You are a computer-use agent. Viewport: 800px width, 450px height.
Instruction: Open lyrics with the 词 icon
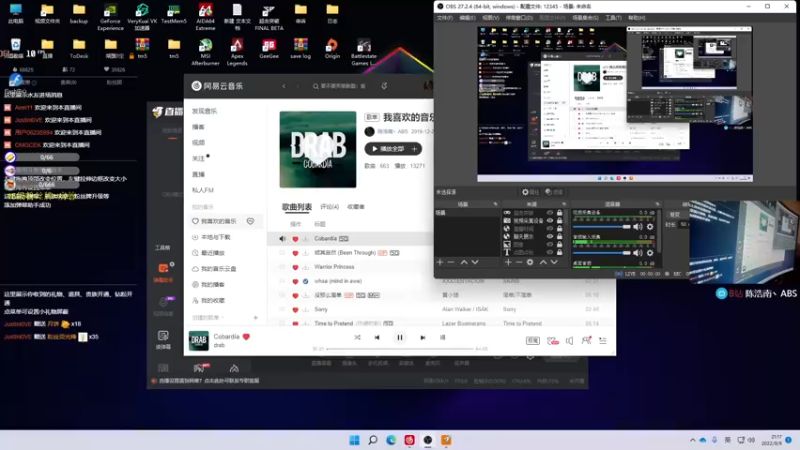coord(442,337)
